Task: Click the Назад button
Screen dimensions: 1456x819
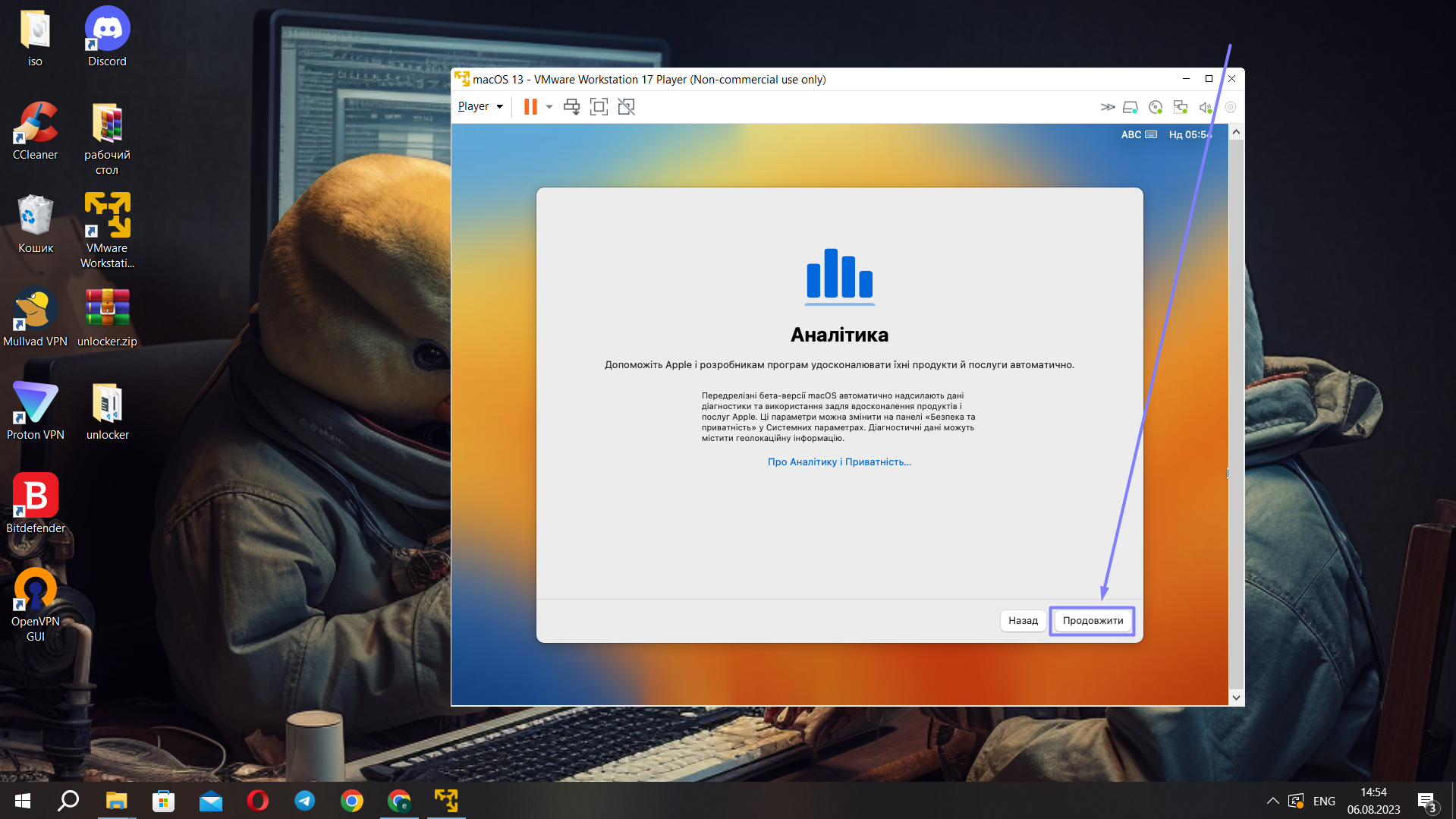Action: click(1023, 621)
